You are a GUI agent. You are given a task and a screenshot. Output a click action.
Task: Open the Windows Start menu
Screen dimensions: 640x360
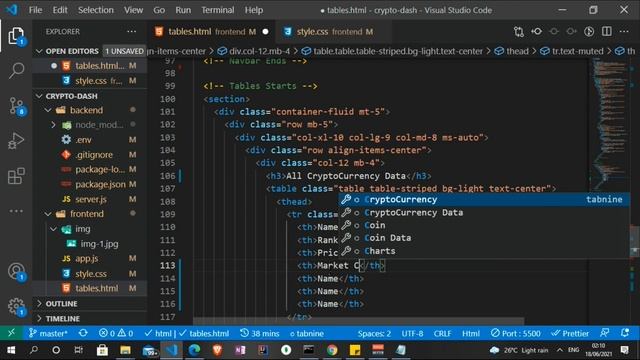click(x=11, y=350)
